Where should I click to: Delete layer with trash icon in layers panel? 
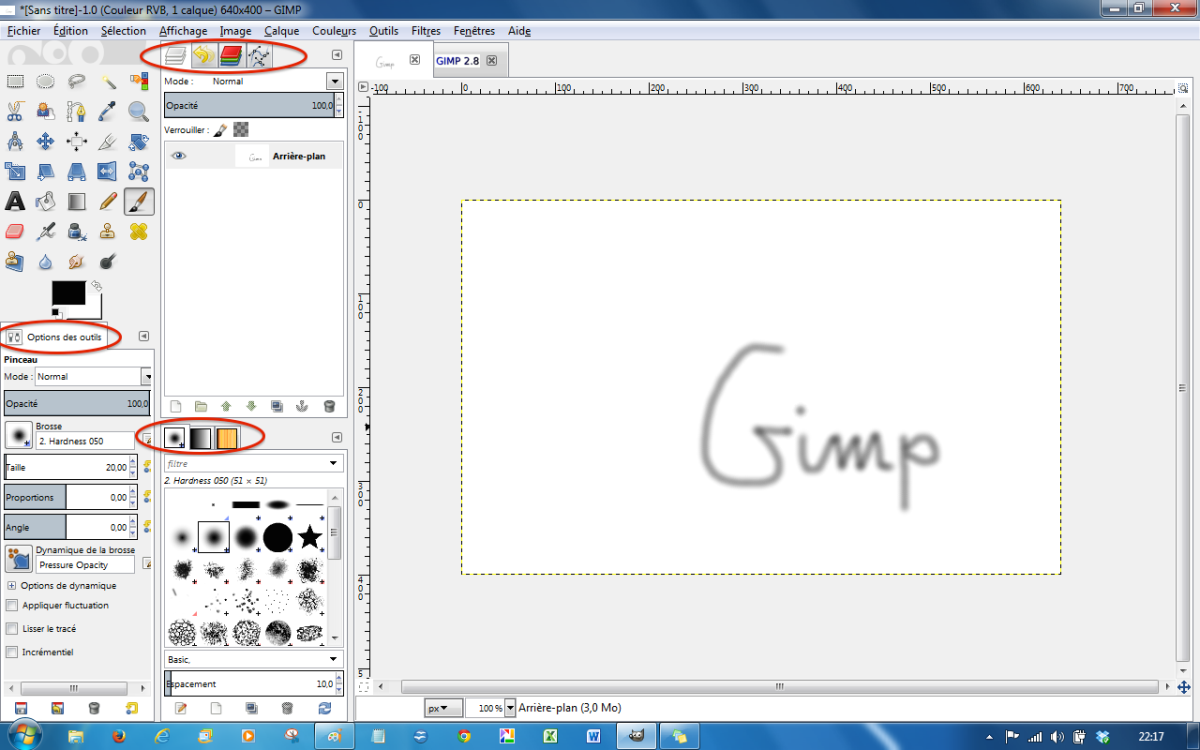click(329, 406)
